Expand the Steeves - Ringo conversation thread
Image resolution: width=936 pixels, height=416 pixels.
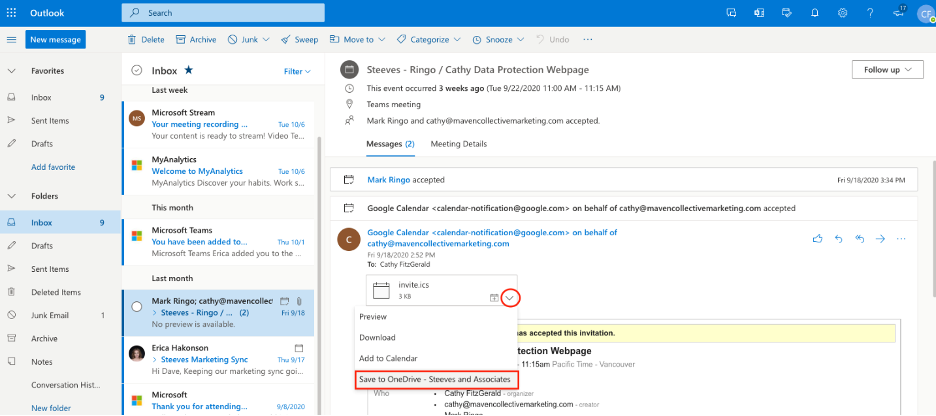[155, 313]
